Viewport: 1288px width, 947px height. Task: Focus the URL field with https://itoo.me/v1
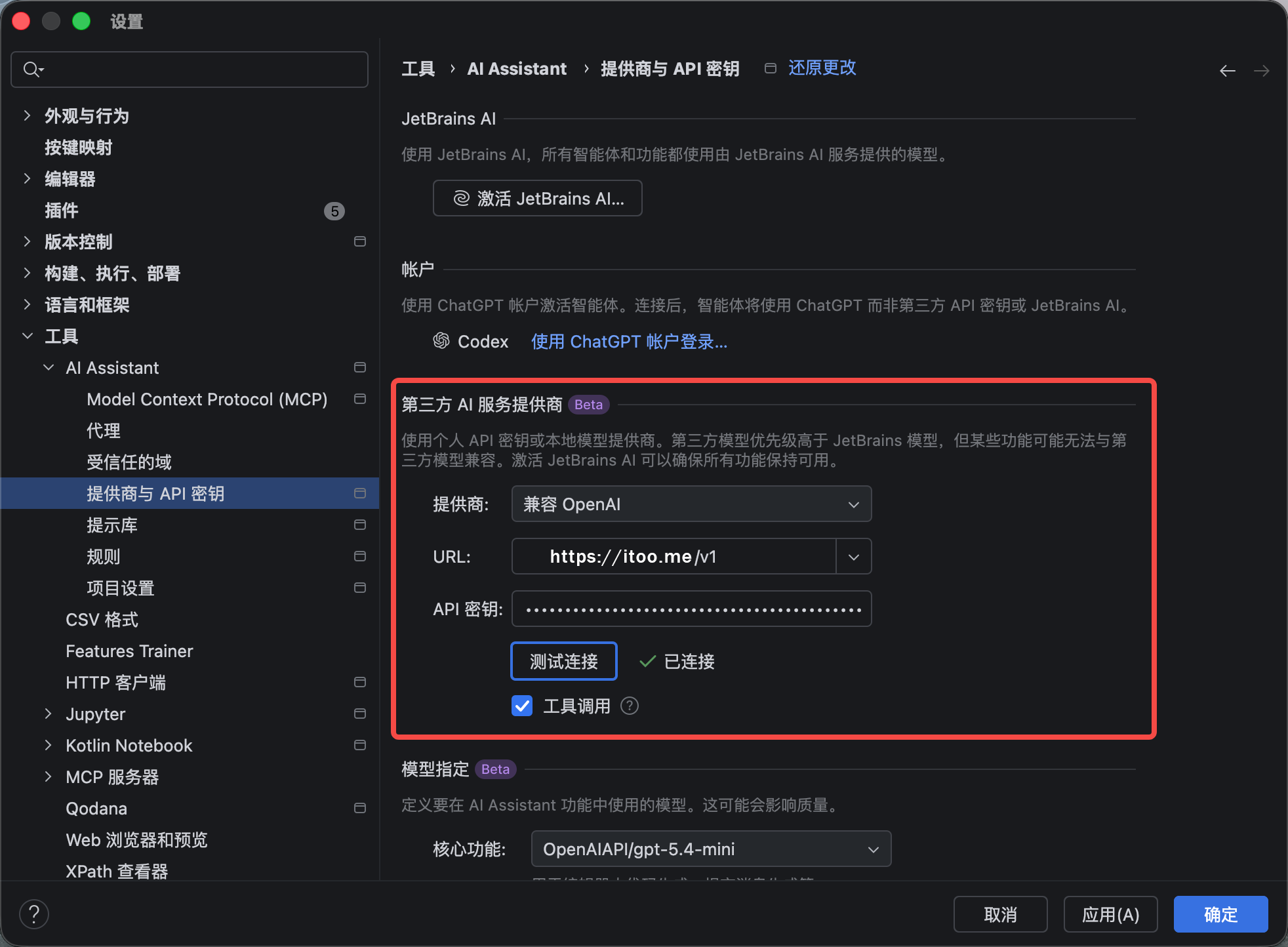point(674,556)
